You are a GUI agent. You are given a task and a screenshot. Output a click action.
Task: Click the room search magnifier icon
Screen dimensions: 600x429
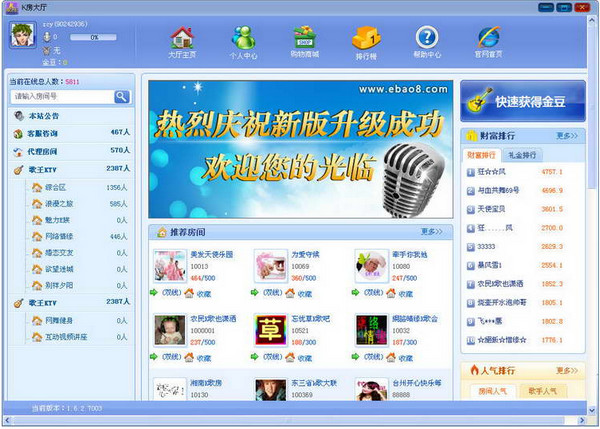(x=121, y=97)
